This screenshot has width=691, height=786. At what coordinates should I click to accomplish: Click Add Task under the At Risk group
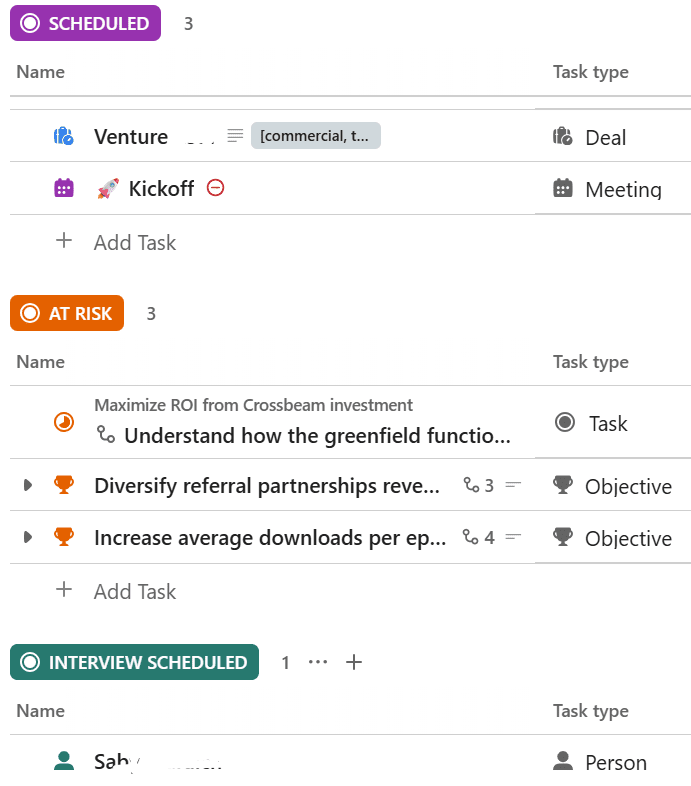(x=134, y=591)
